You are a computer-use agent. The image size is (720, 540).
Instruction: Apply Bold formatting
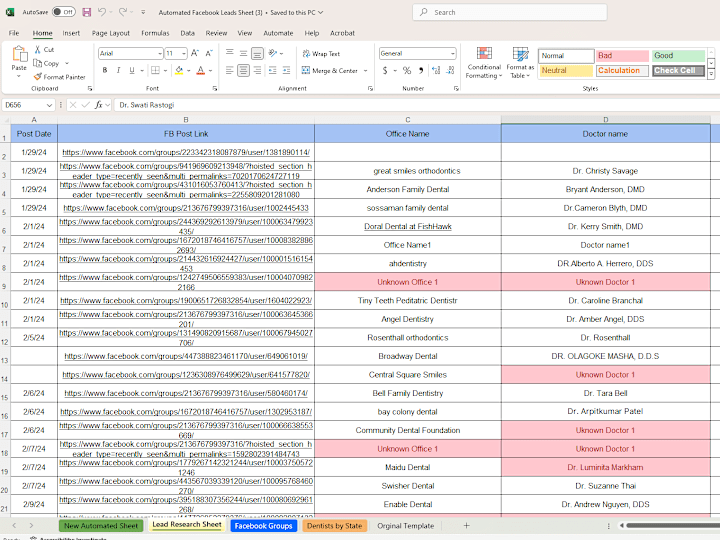[x=105, y=70]
